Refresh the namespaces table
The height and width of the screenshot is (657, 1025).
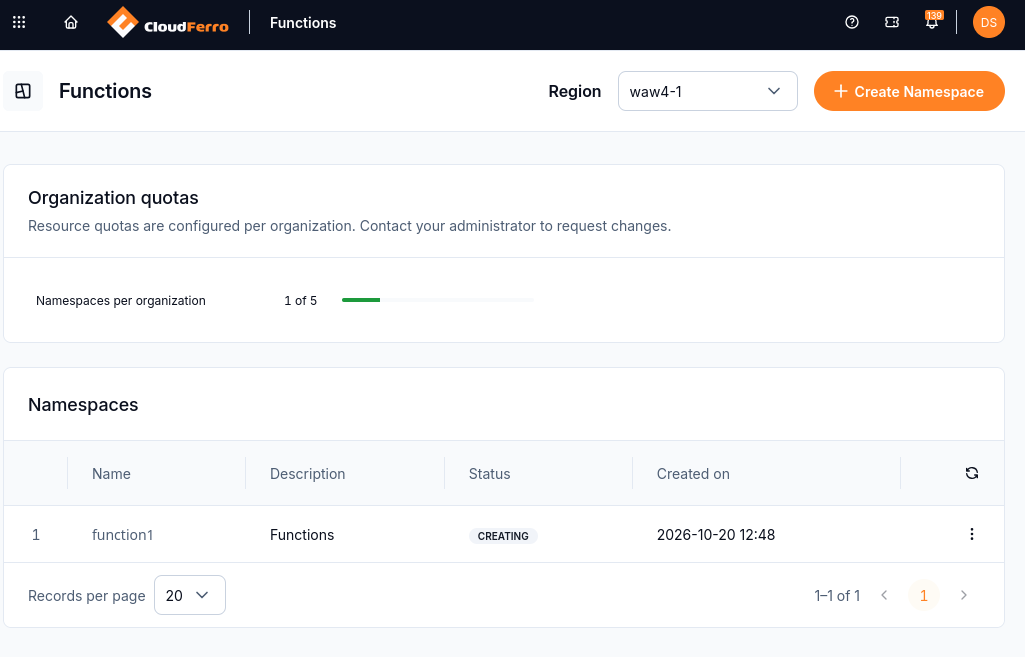point(971,473)
